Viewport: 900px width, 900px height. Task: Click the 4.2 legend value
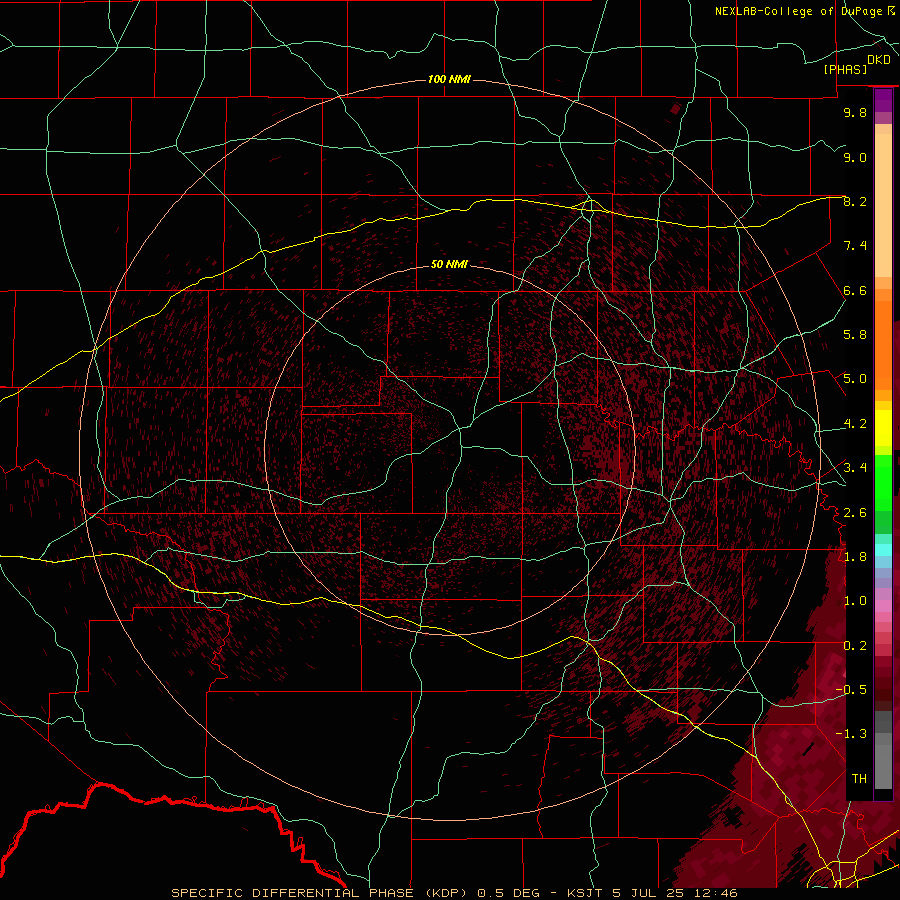click(855, 424)
